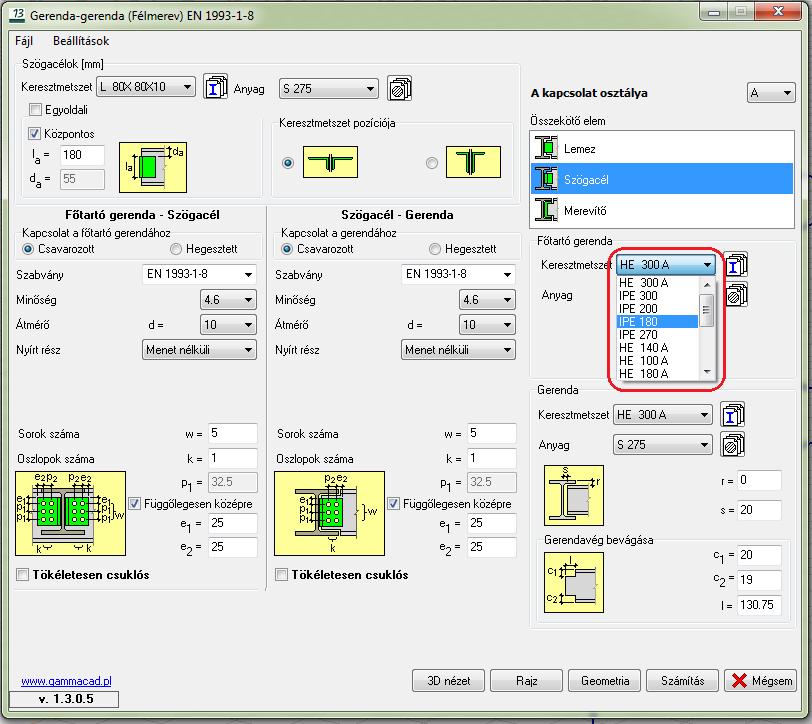Click the Számítás button
The height and width of the screenshot is (724, 812).
coord(683,680)
